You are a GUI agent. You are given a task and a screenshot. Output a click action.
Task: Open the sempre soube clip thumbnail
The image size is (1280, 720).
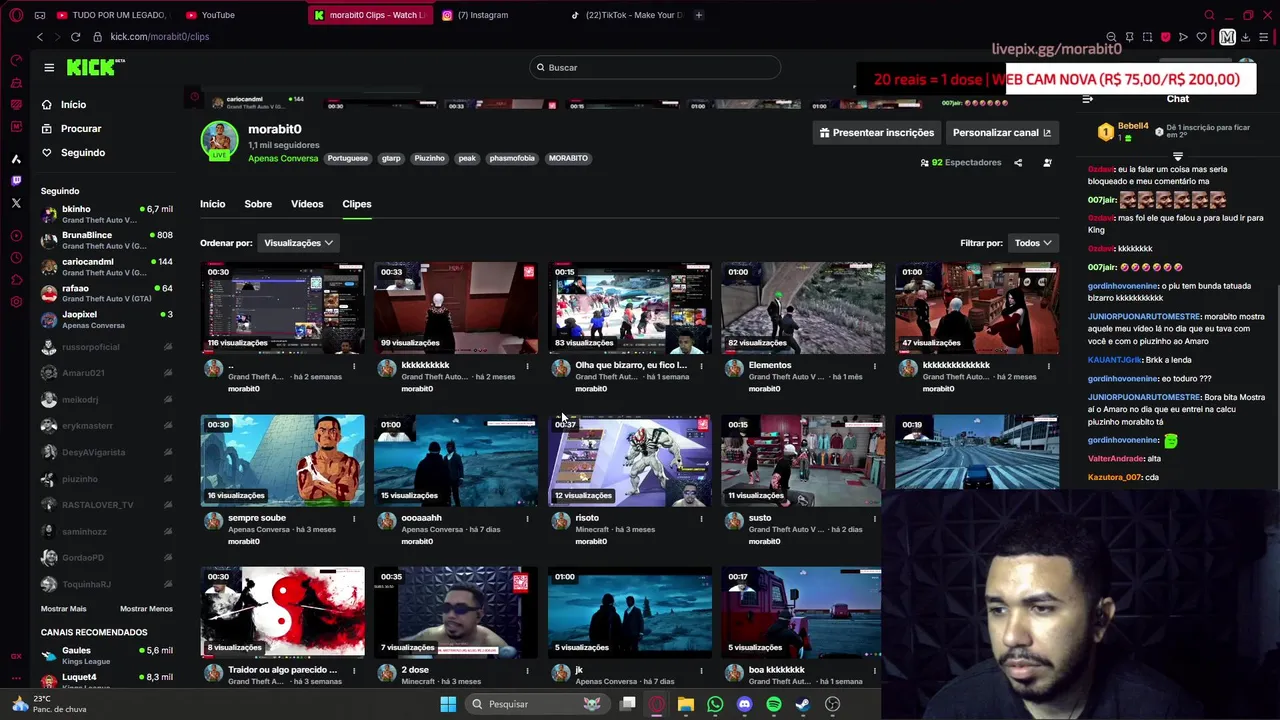[282, 461]
